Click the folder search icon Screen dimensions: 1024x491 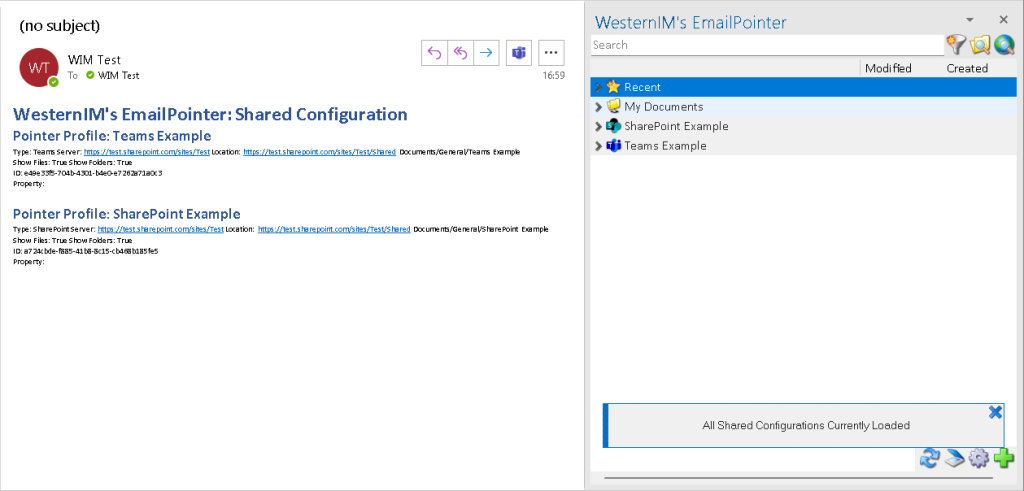[980, 44]
